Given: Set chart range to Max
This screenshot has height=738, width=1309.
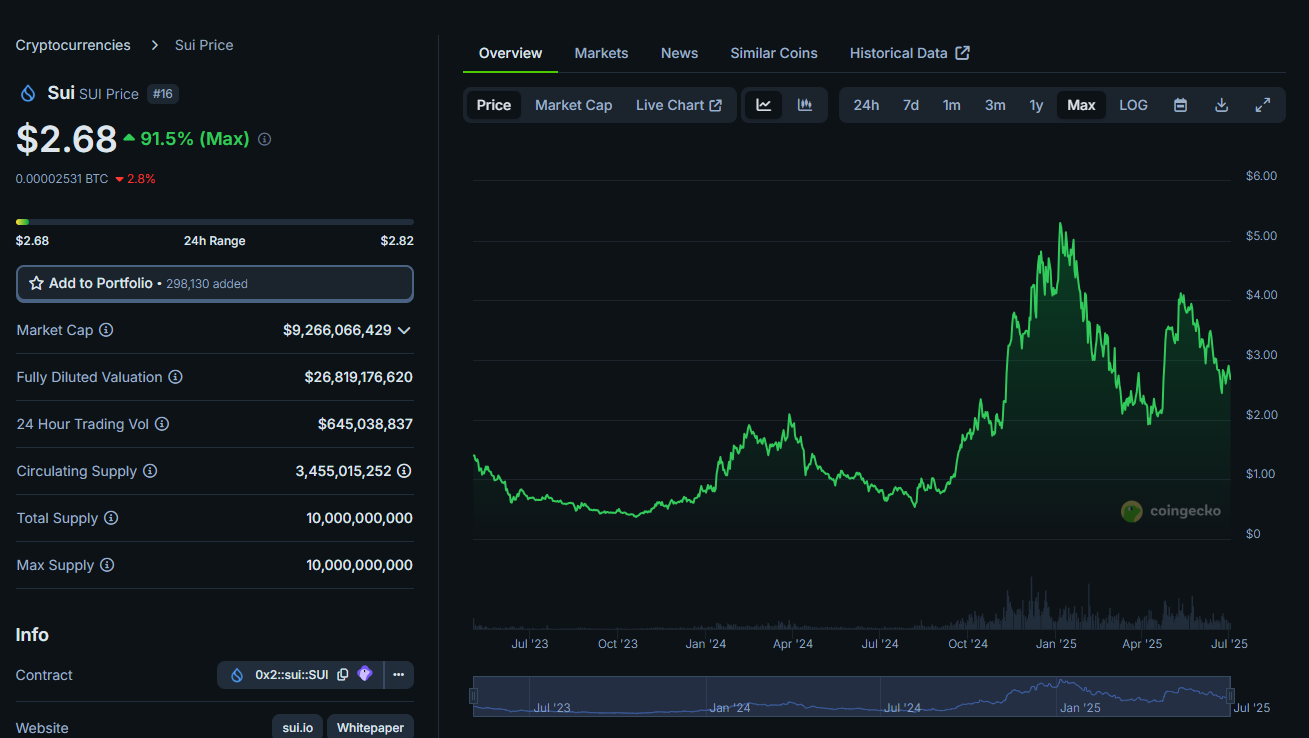Looking at the screenshot, I should click(1081, 105).
